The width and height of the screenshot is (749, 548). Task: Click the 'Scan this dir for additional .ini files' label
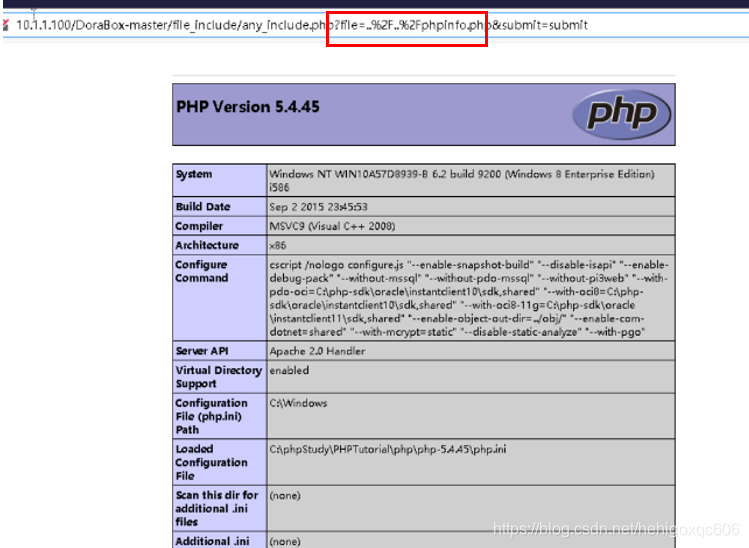(217, 508)
